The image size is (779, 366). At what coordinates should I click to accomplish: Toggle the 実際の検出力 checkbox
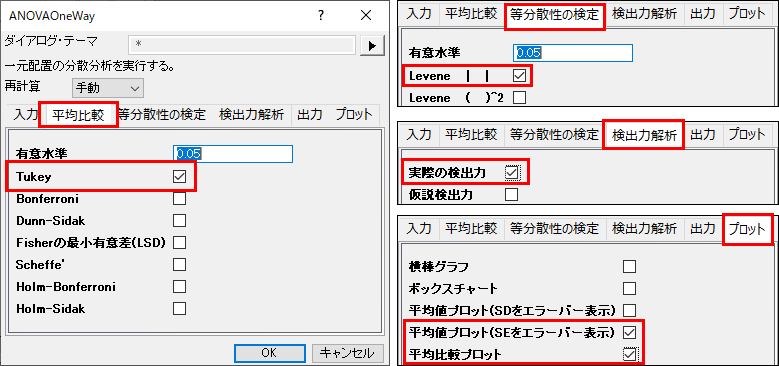click(x=512, y=172)
